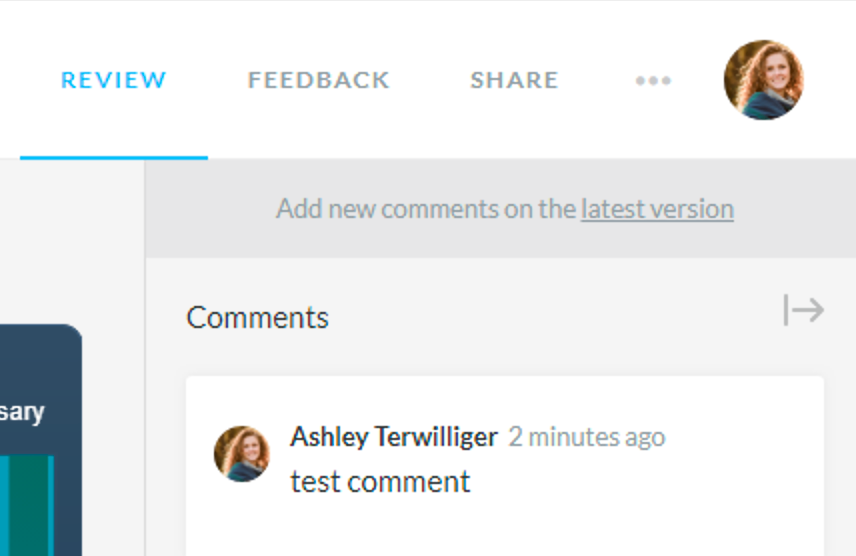Click the Comments panel heading

pos(257,317)
